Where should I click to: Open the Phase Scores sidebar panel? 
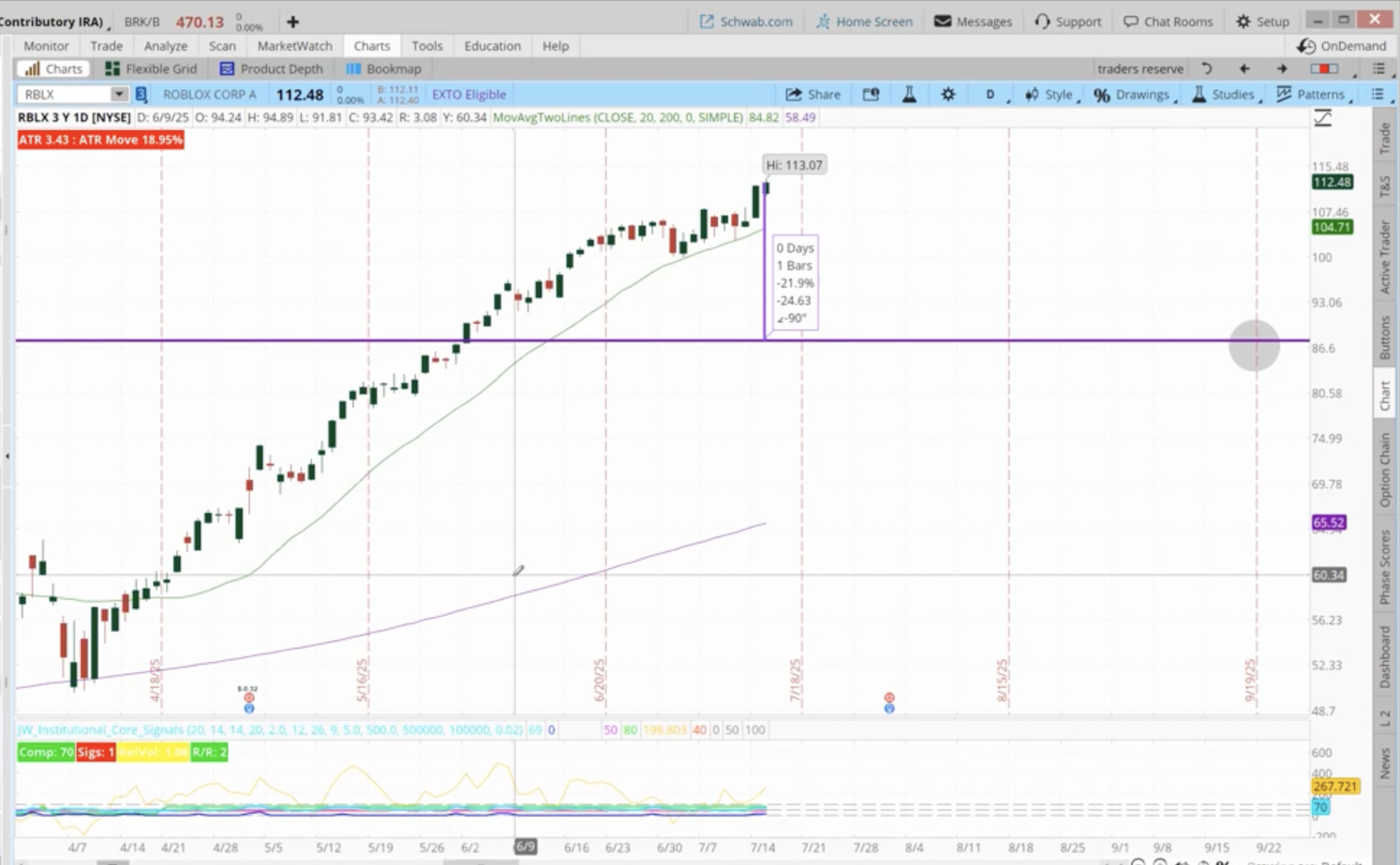(x=1385, y=567)
